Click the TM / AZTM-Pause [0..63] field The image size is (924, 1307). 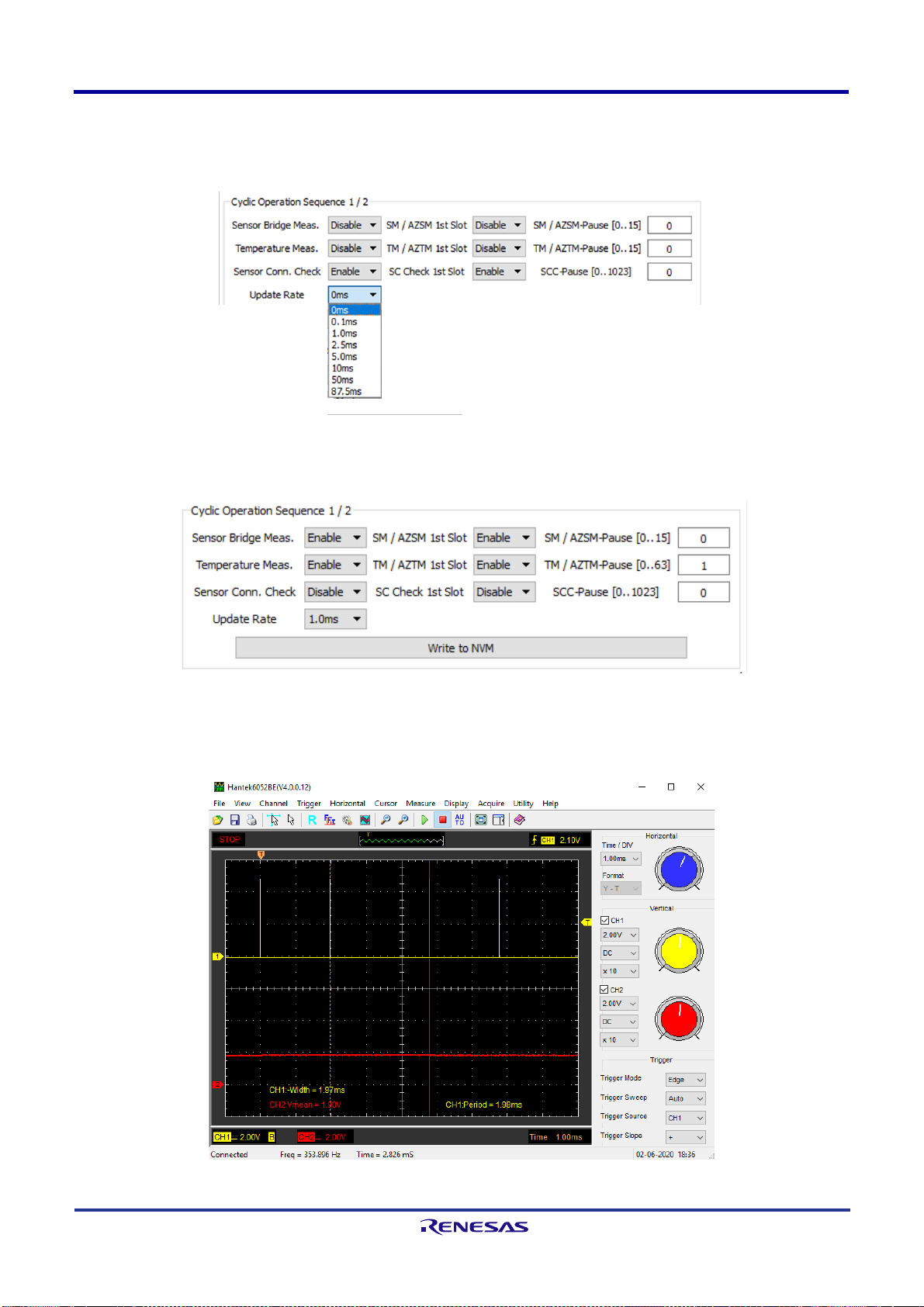[704, 565]
